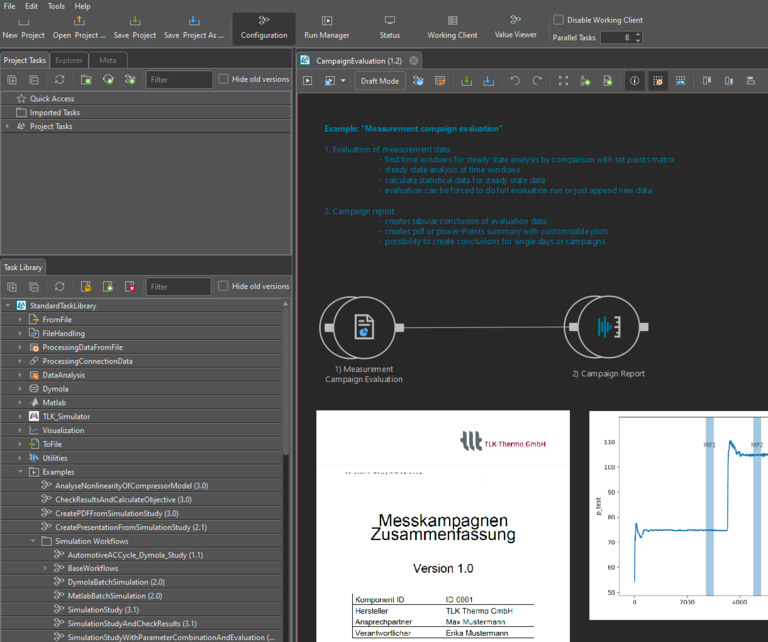This screenshot has height=642, width=768.
Task: Open the Tools menu
Action: click(56, 6)
